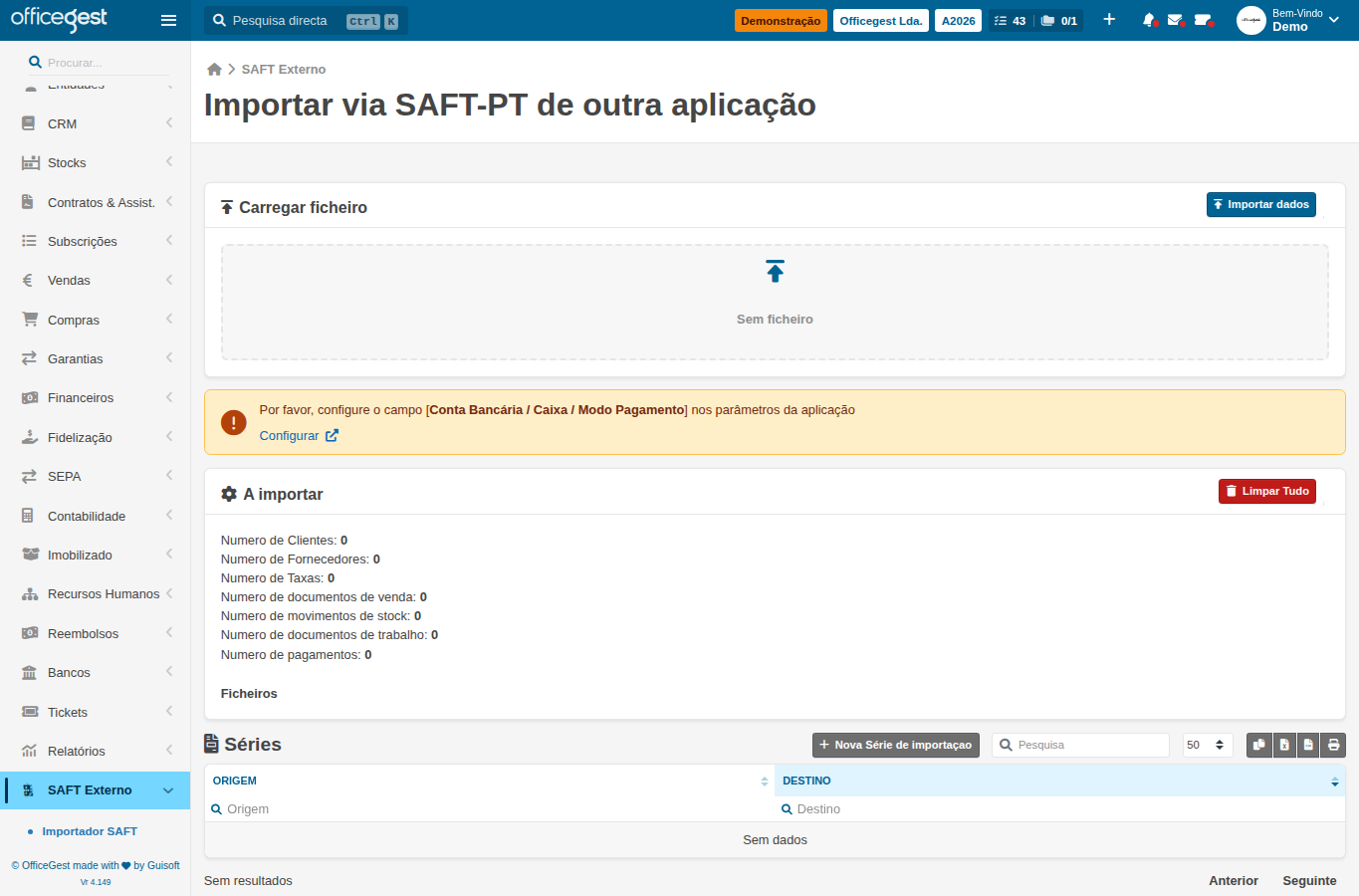Open the tickets icon in top bar

1203,20
